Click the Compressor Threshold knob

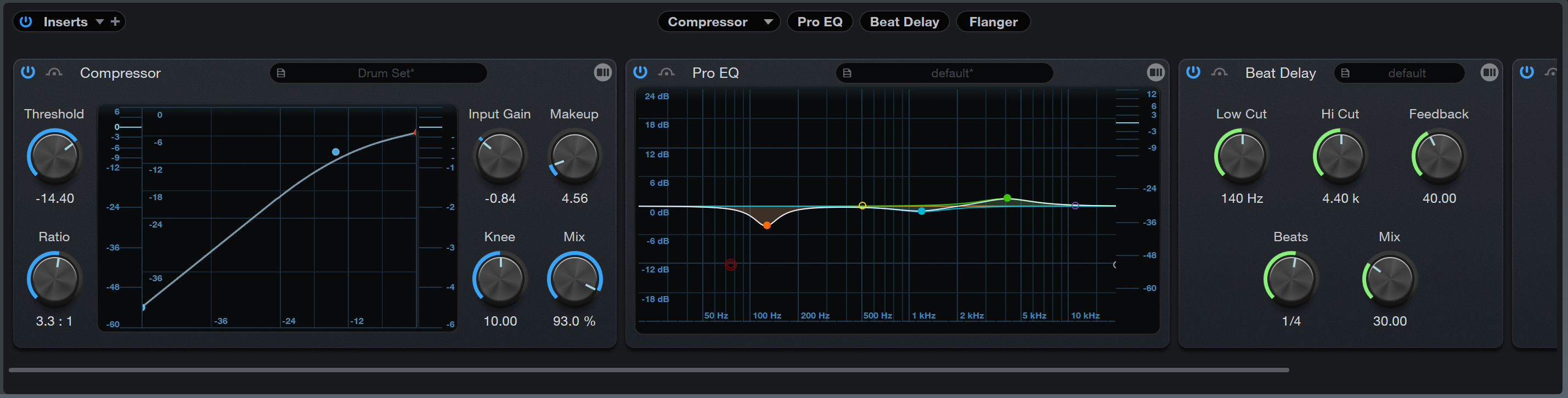coord(54,156)
